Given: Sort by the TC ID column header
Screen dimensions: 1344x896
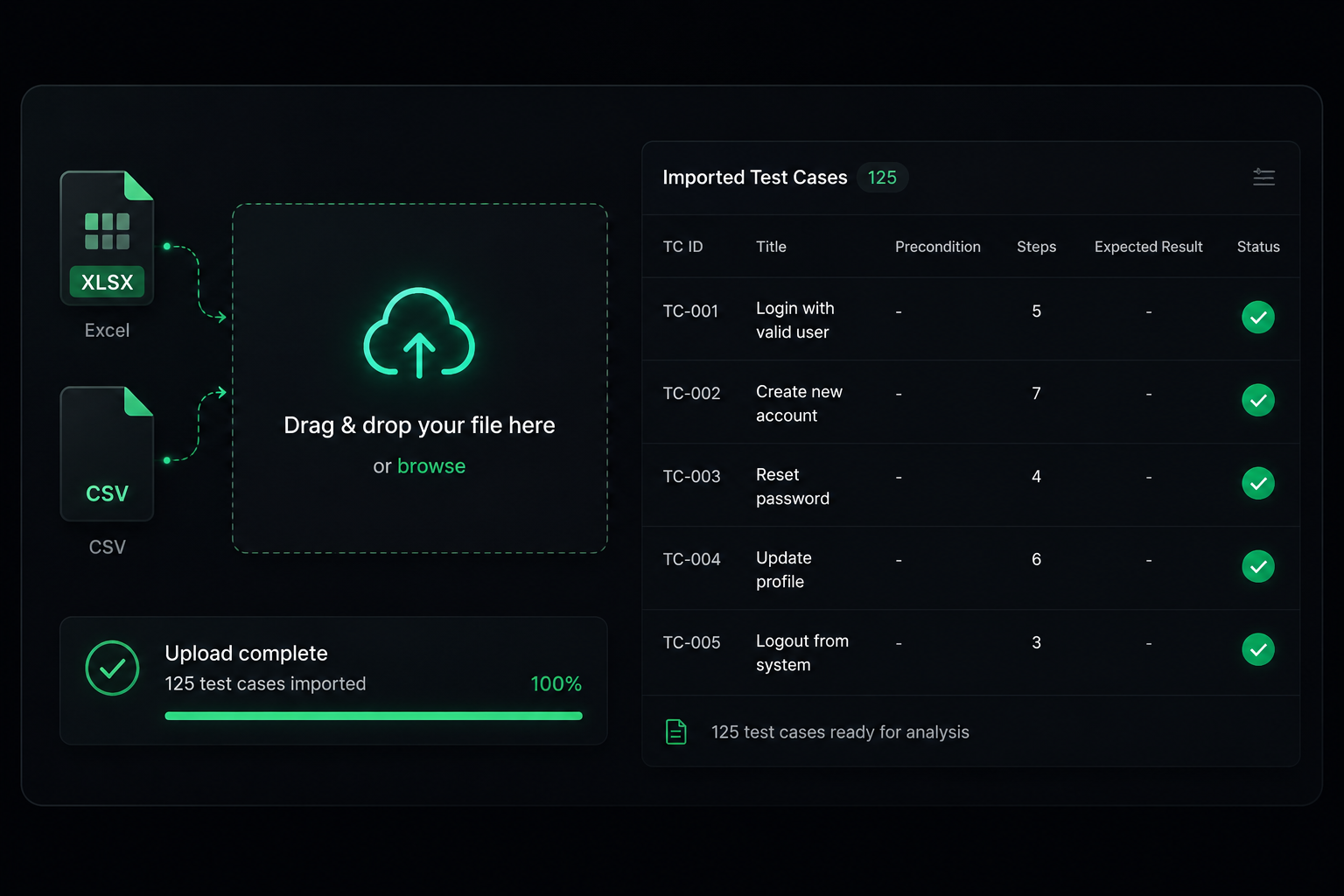Looking at the screenshot, I should coord(682,247).
